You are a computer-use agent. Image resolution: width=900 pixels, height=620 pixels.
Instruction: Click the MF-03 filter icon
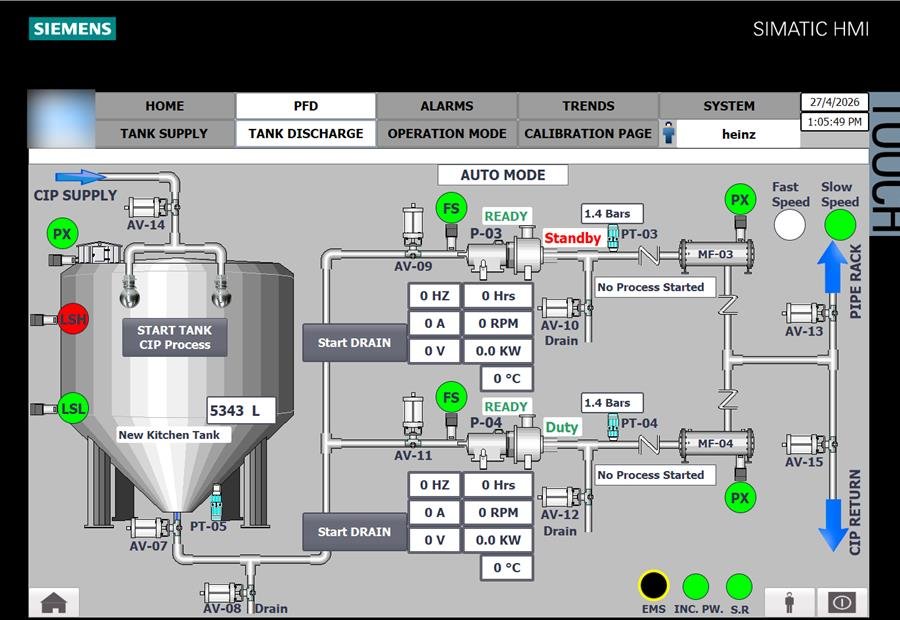coord(716,255)
